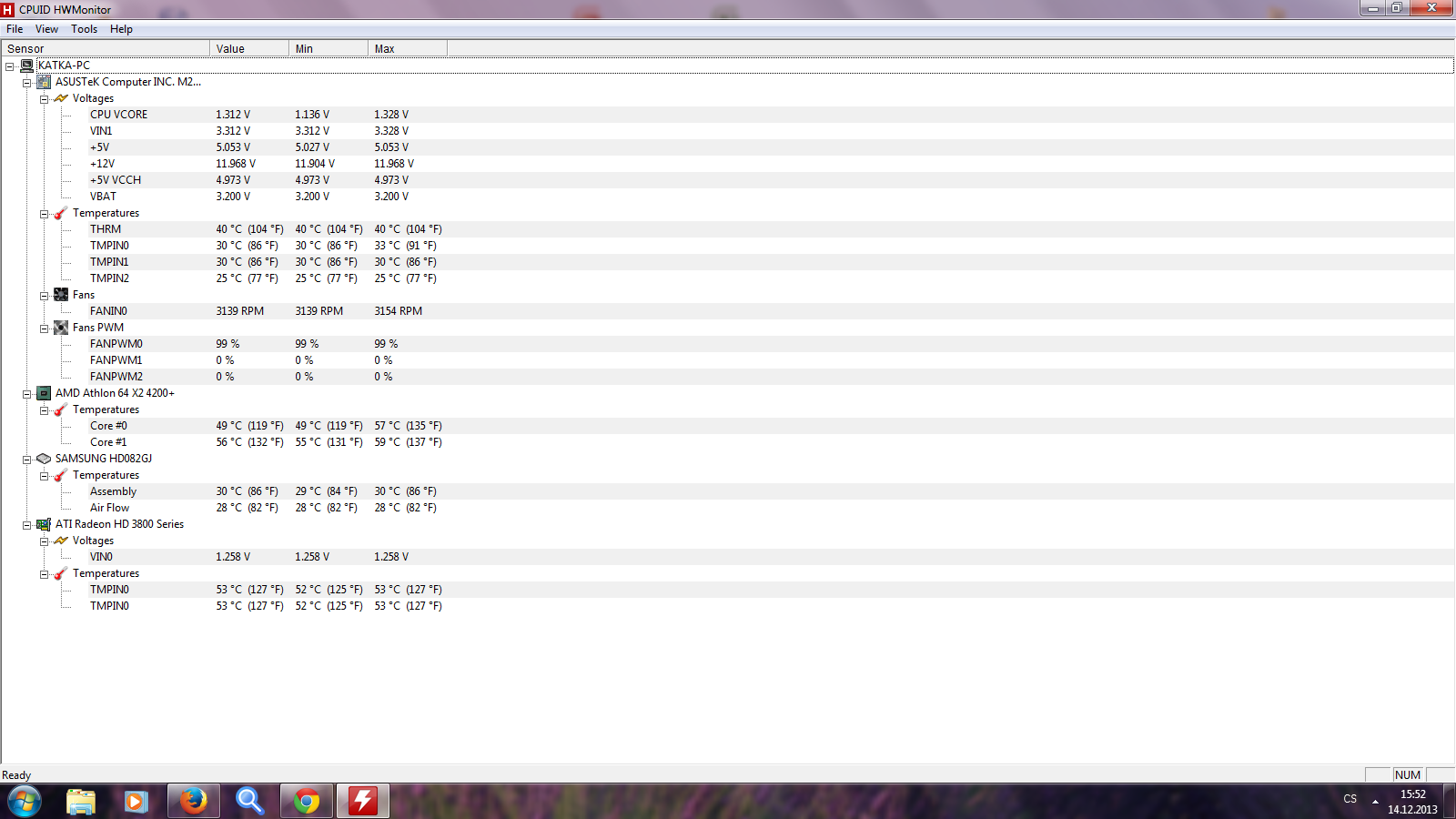Click the KATKA-PC computer icon

27,66
